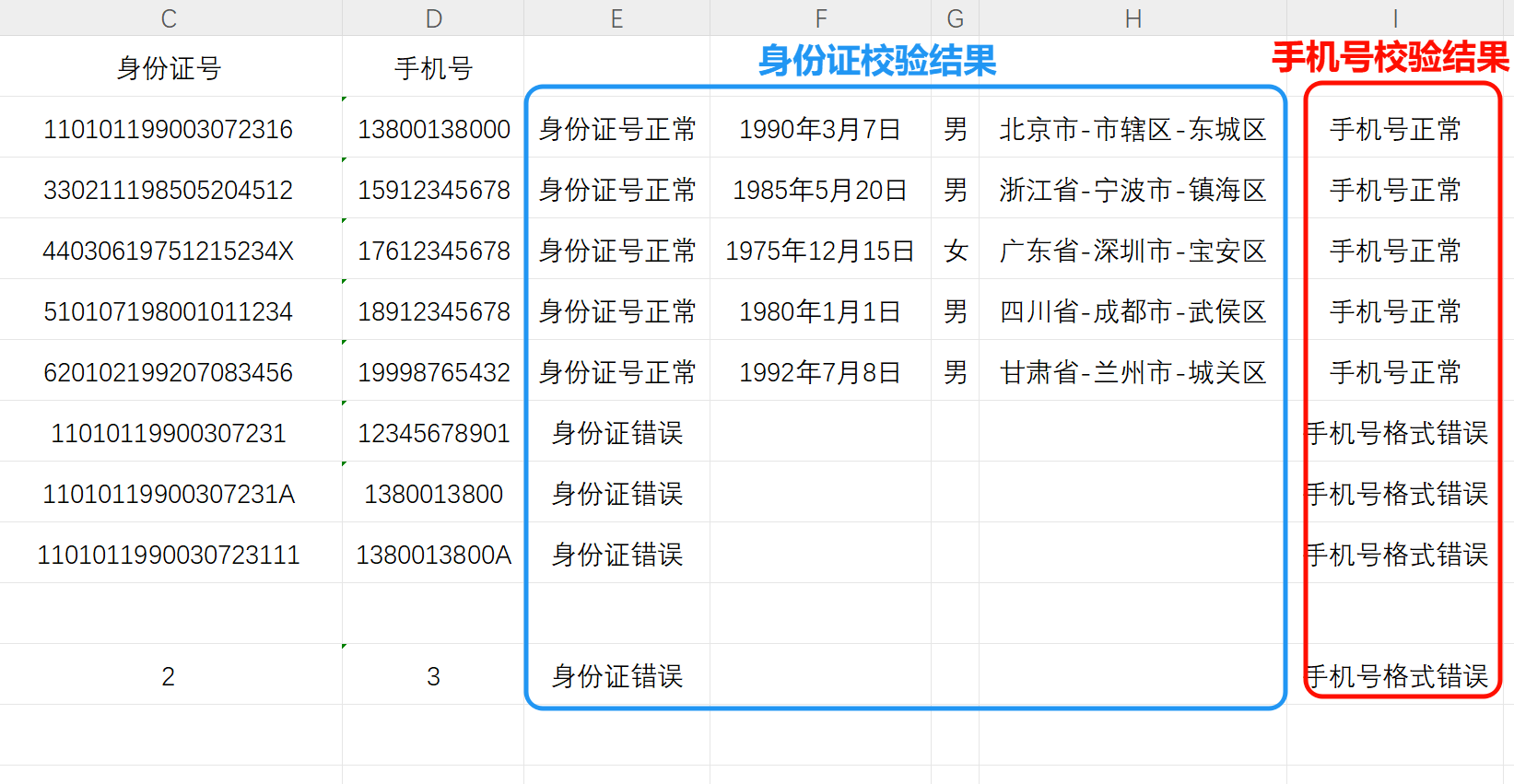Select ID cell 110101199003072316

(169, 128)
